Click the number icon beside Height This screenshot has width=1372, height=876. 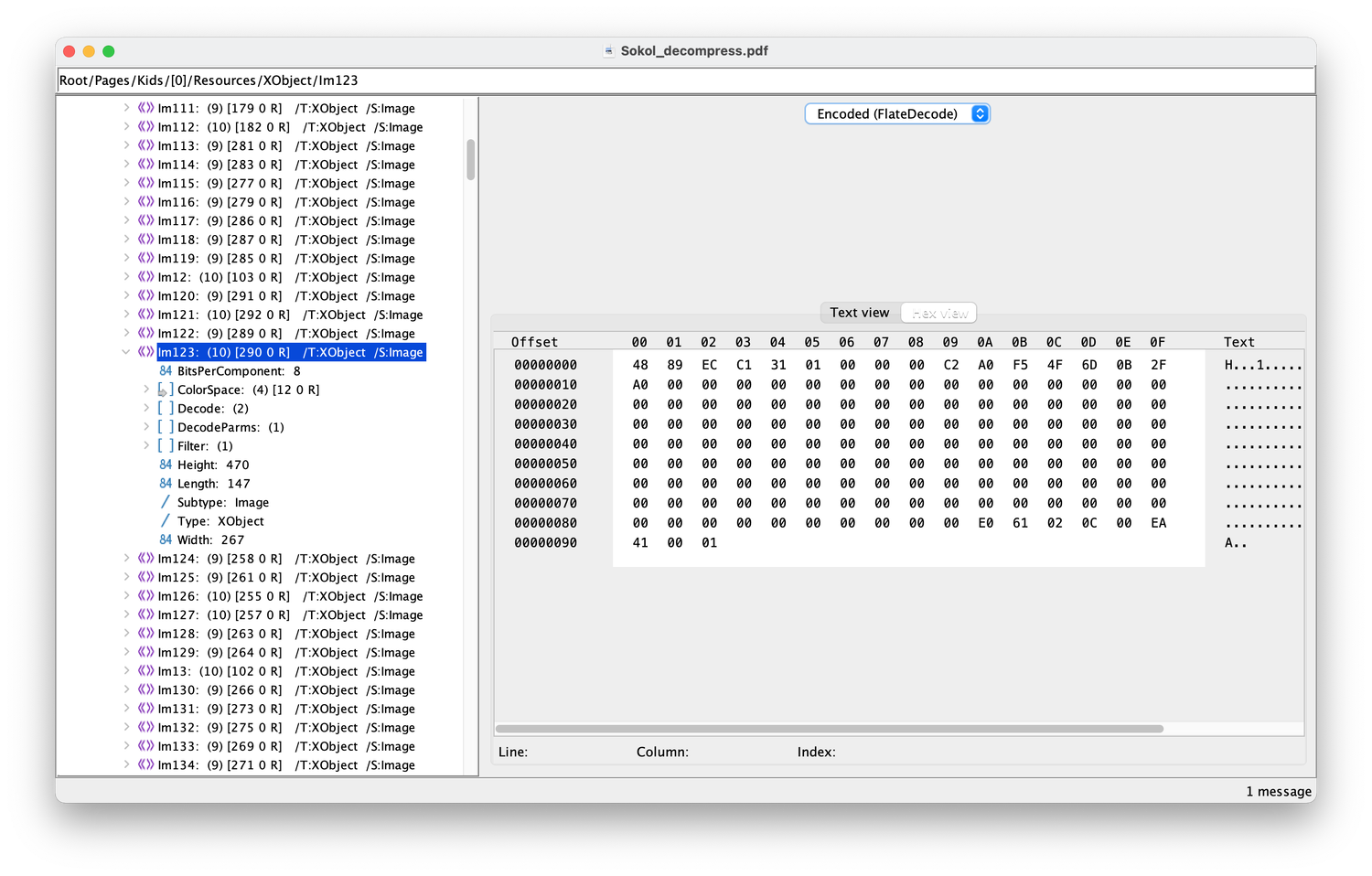(166, 465)
